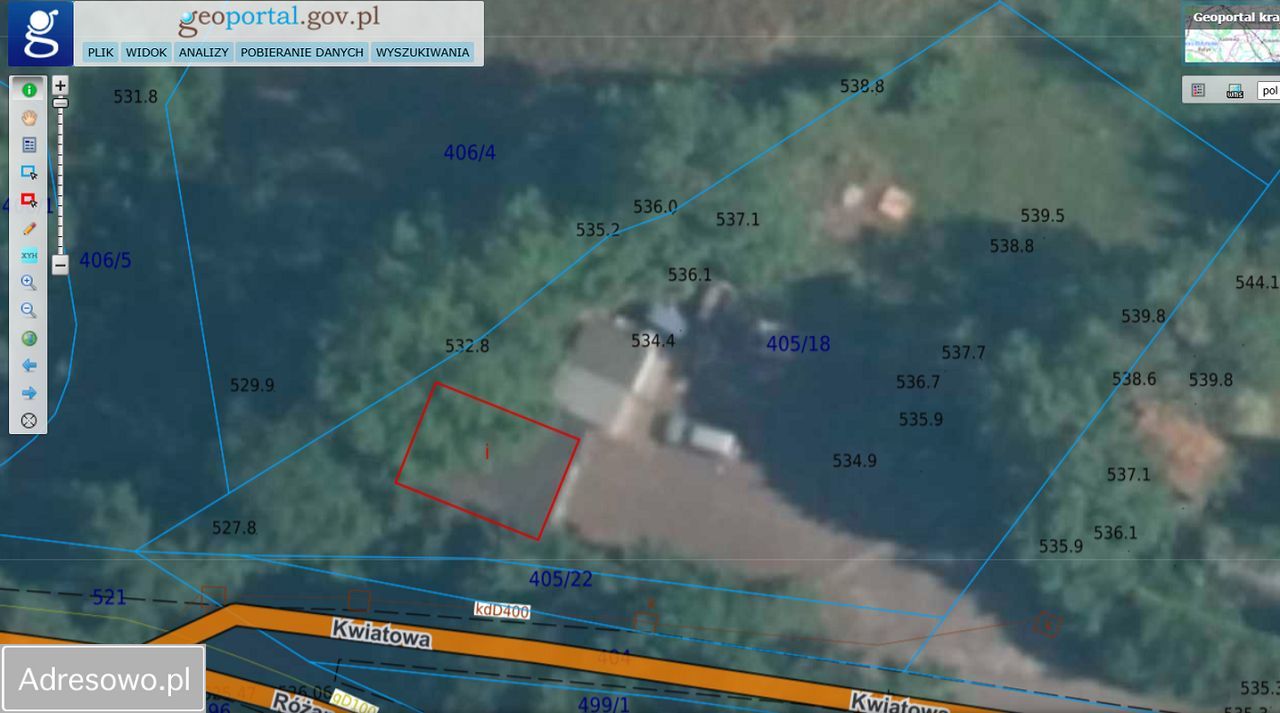Open the WYSZUKIWANIA menu
The height and width of the screenshot is (713, 1280).
423,52
